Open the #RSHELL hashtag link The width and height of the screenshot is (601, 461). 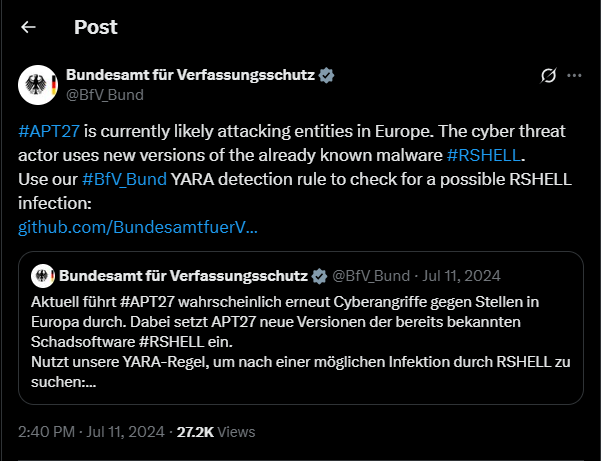[x=484, y=155]
